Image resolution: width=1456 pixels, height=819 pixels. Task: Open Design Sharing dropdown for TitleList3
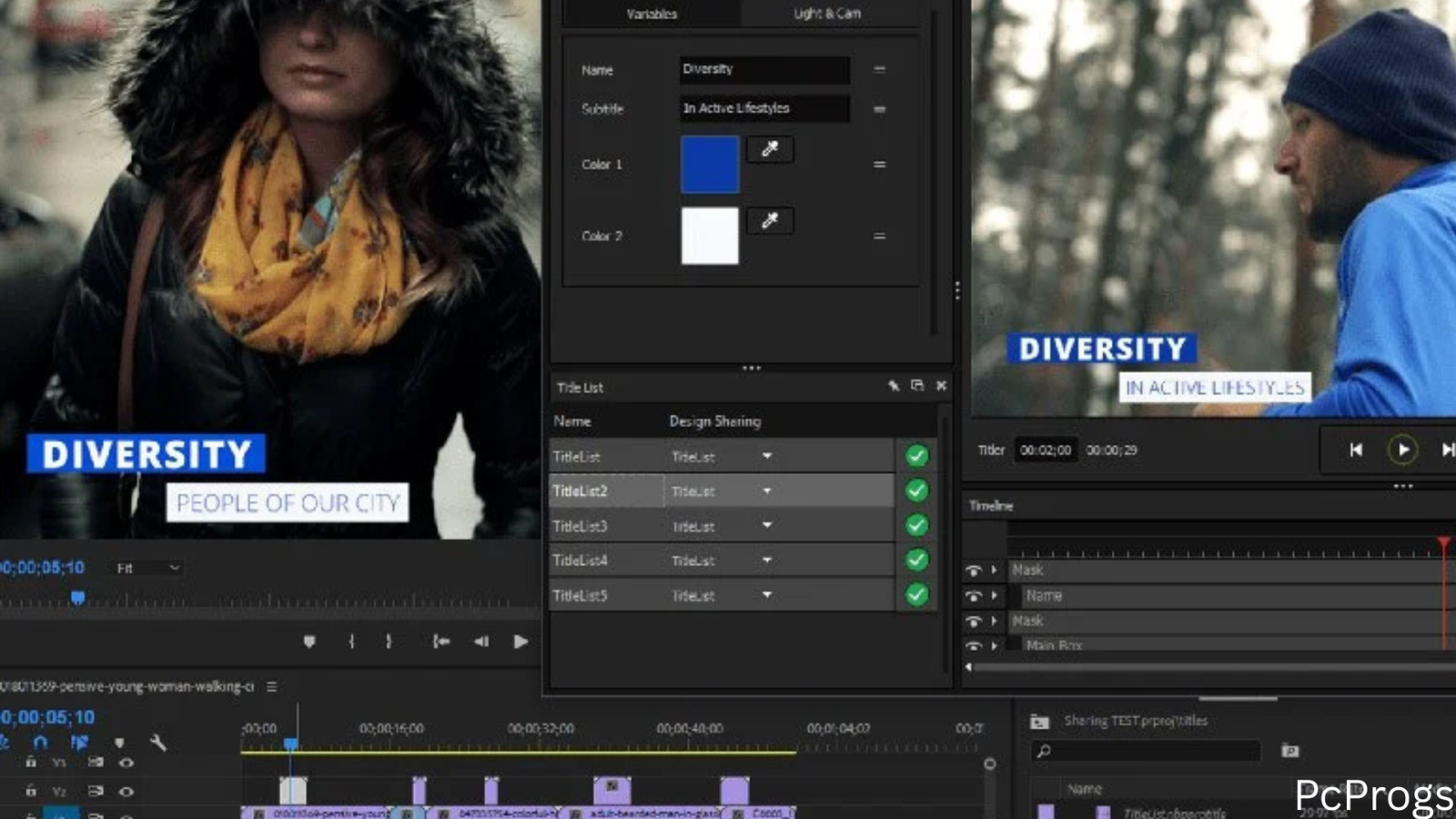pos(767,525)
